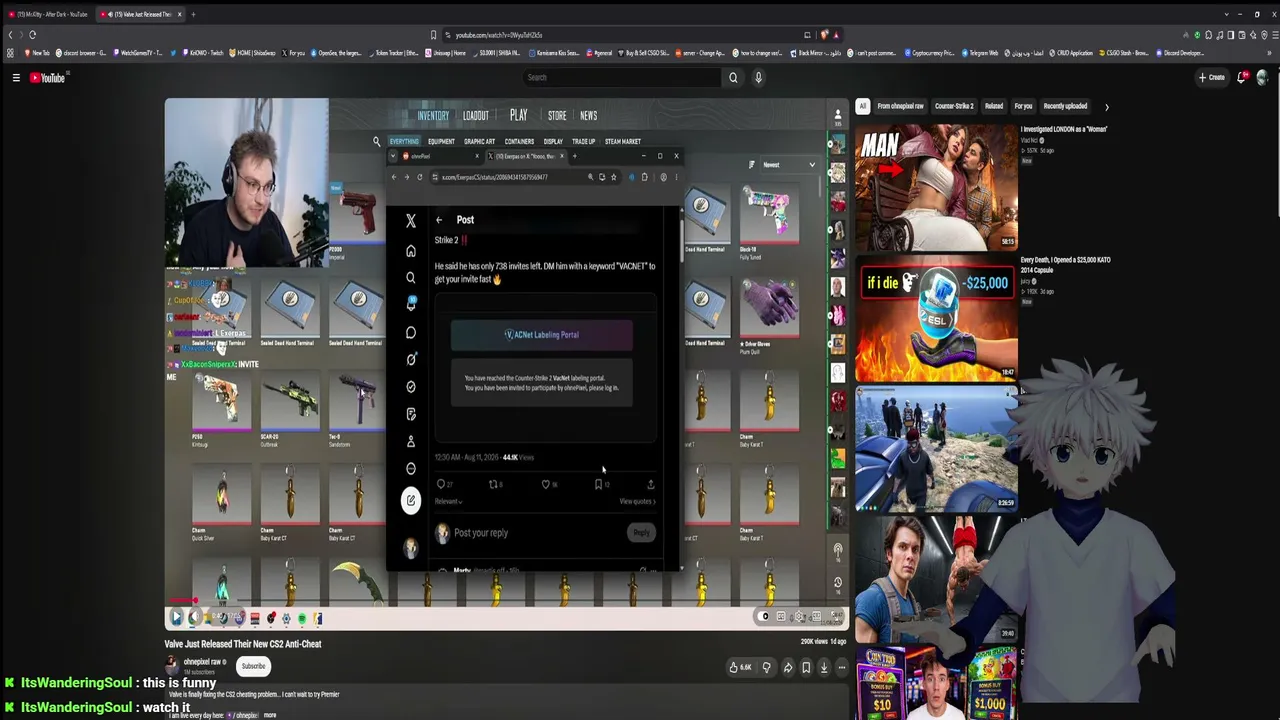Image resolution: width=1280 pixels, height=720 pixels.
Task: Click the "Valve Just Released Their New CS2 Anti-Cheat" title
Action: point(243,644)
